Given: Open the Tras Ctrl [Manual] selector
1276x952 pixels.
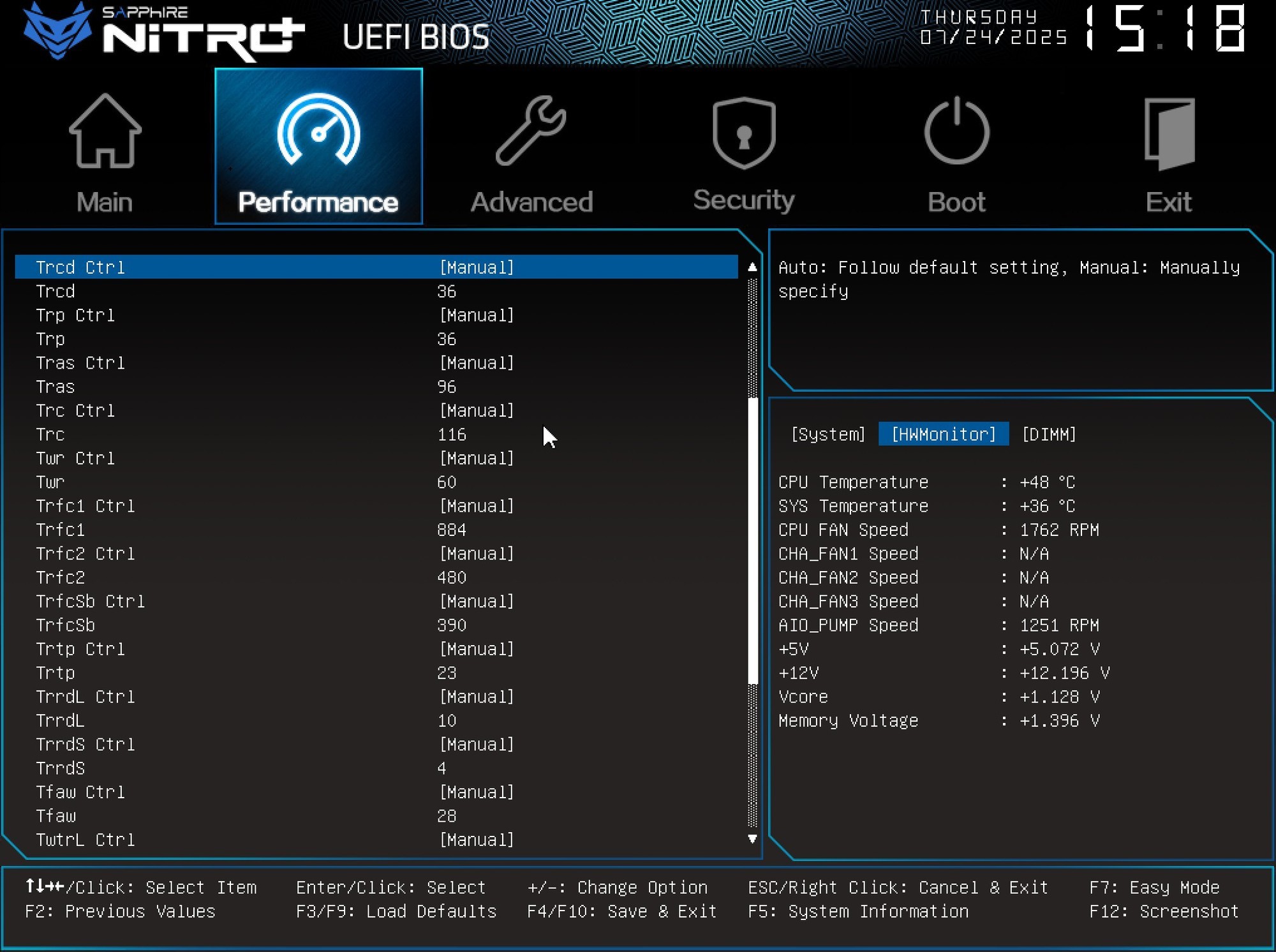Looking at the screenshot, I should click(476, 363).
